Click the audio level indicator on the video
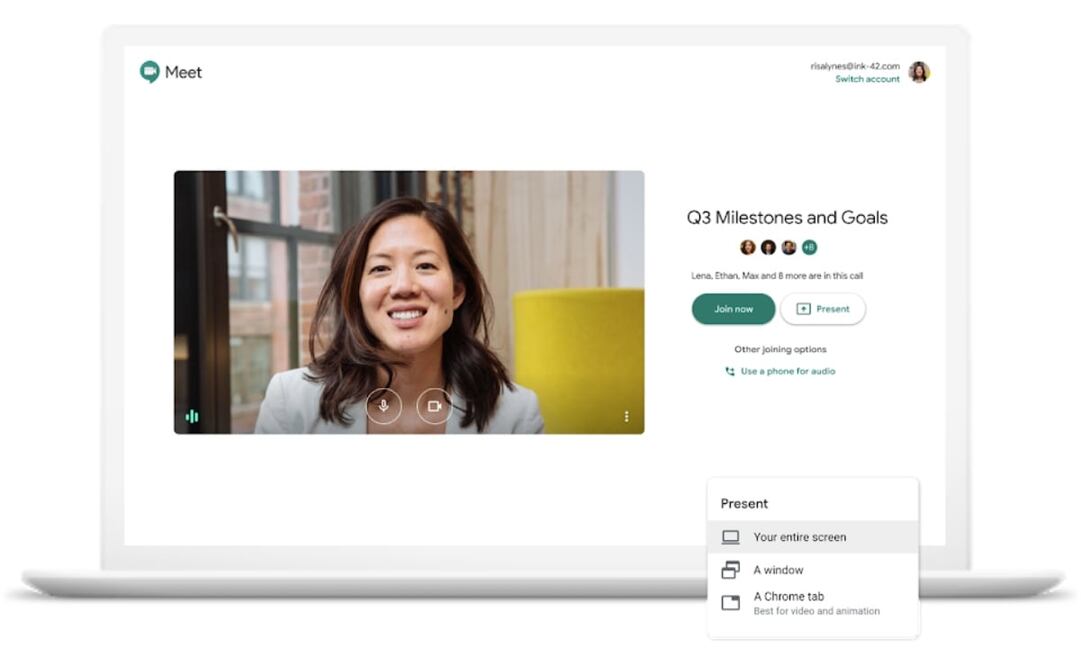 point(191,413)
